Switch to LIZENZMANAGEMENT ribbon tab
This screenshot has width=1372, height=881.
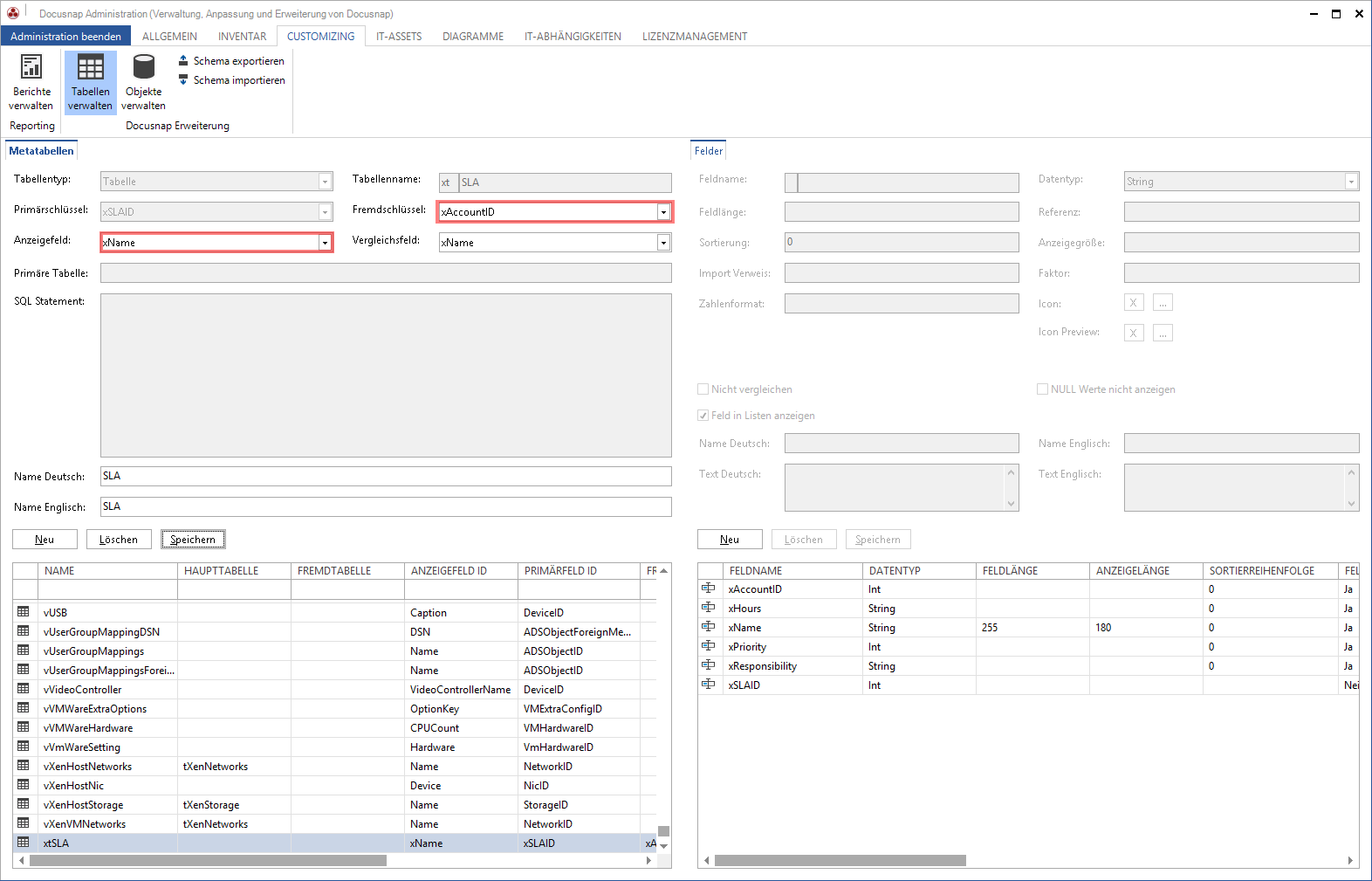pyautogui.click(x=695, y=37)
